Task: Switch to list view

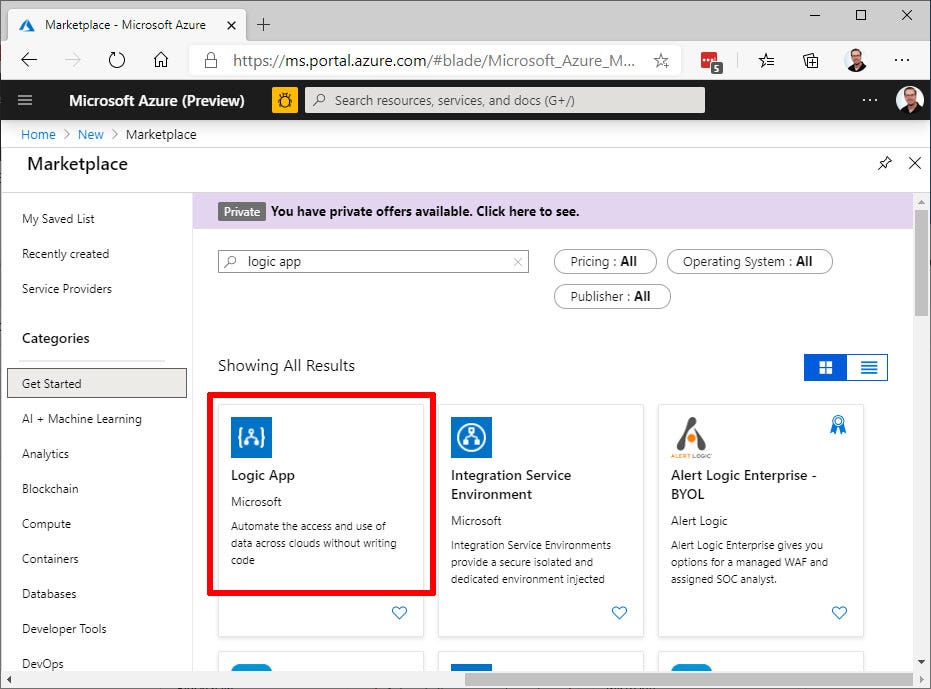Action: (x=868, y=368)
